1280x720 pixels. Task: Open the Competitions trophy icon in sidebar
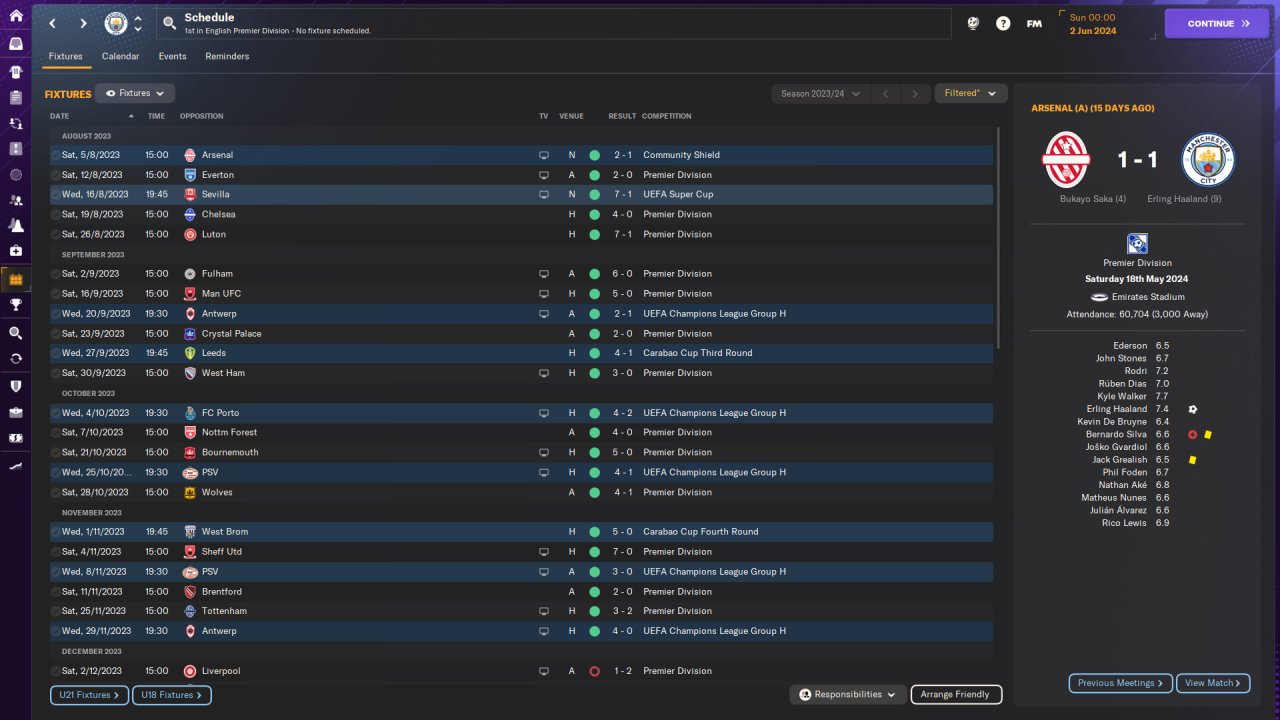(x=15, y=305)
